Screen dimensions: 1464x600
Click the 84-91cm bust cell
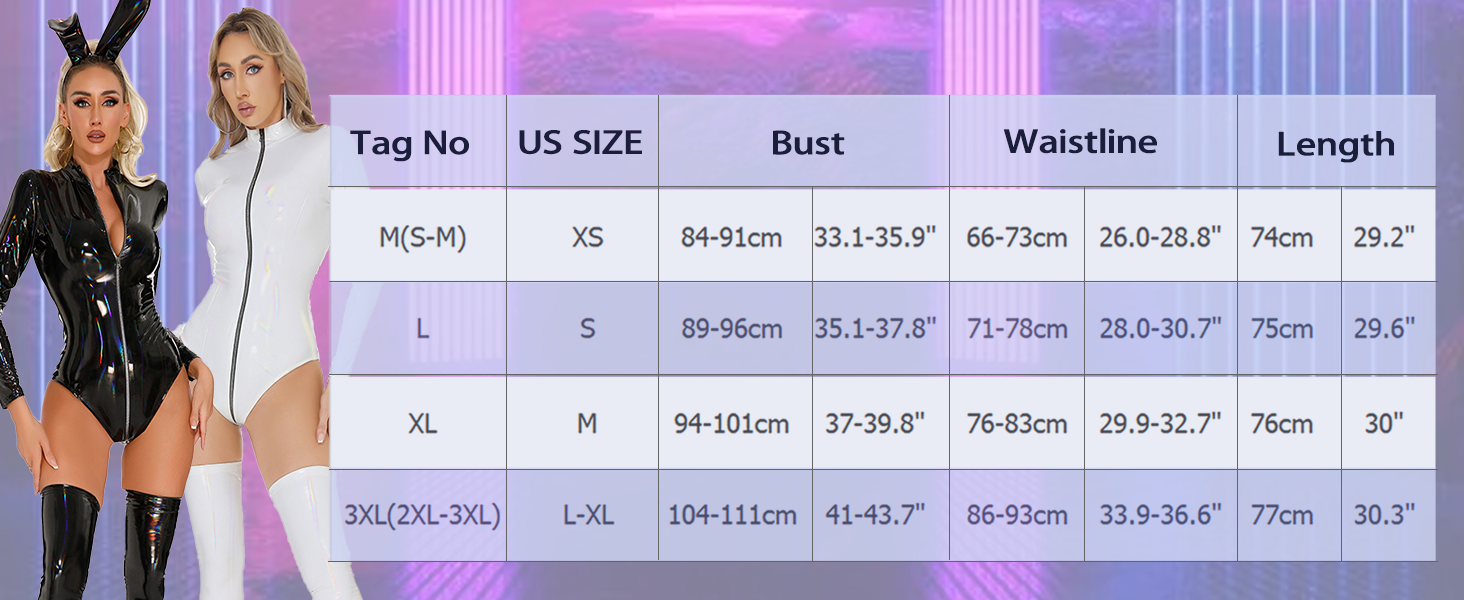coord(732,237)
